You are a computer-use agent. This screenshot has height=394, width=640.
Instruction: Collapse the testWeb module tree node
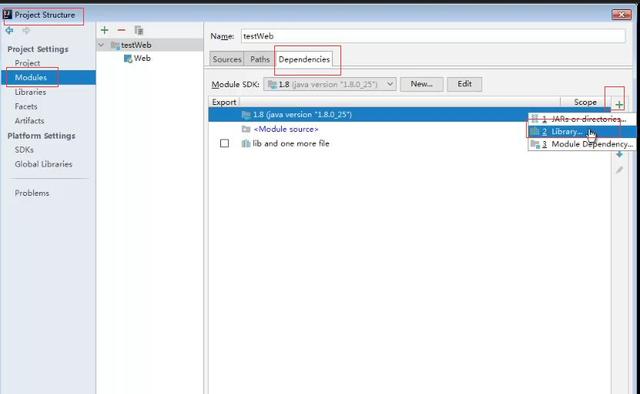pos(101,45)
